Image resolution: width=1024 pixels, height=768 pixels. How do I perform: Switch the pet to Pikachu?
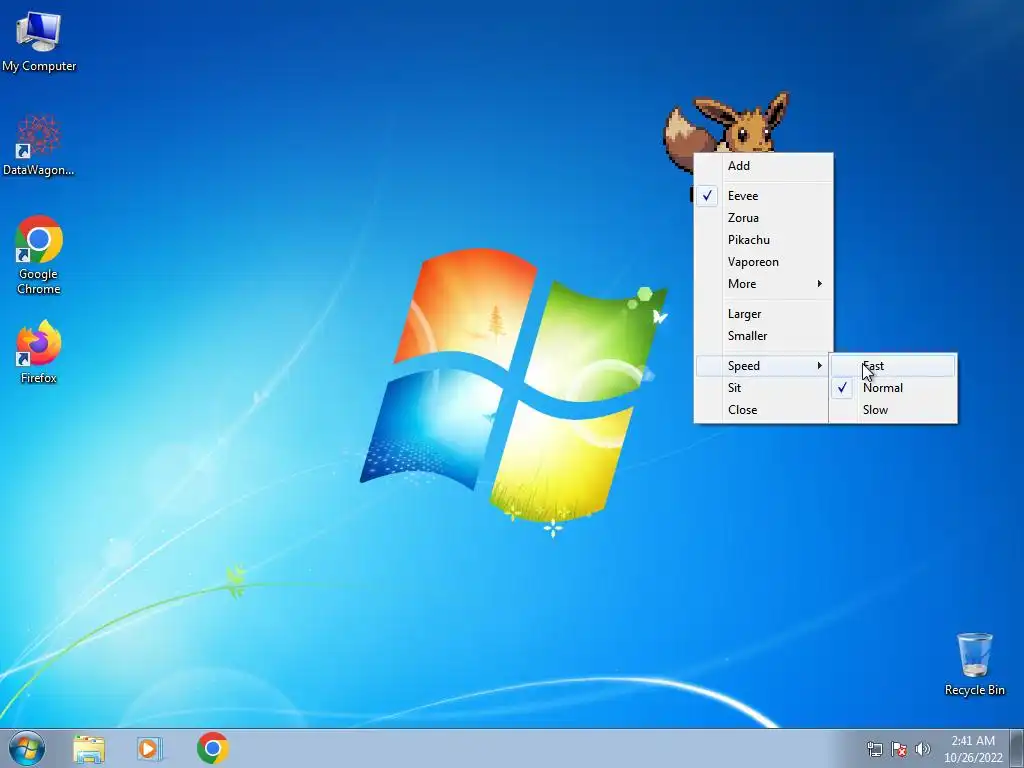pos(764,240)
